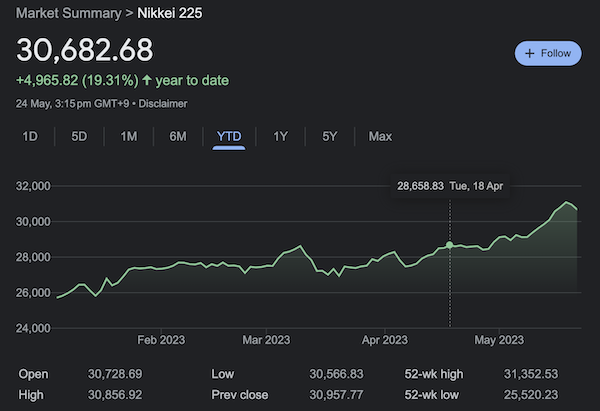600x411 pixels.
Task: Select the Max range tab
Action: click(x=380, y=136)
